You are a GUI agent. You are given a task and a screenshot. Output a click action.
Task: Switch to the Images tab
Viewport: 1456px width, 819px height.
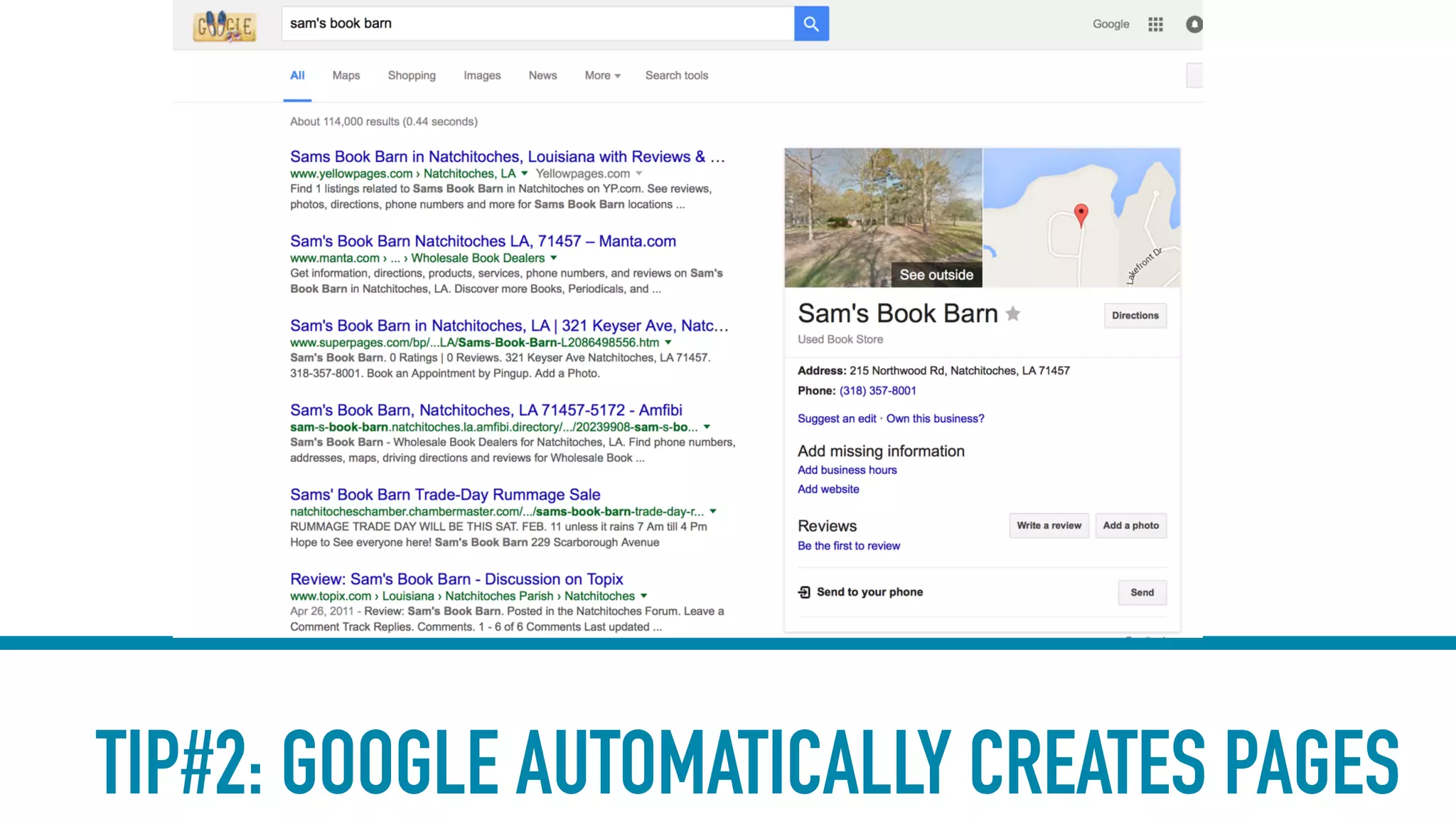click(482, 75)
